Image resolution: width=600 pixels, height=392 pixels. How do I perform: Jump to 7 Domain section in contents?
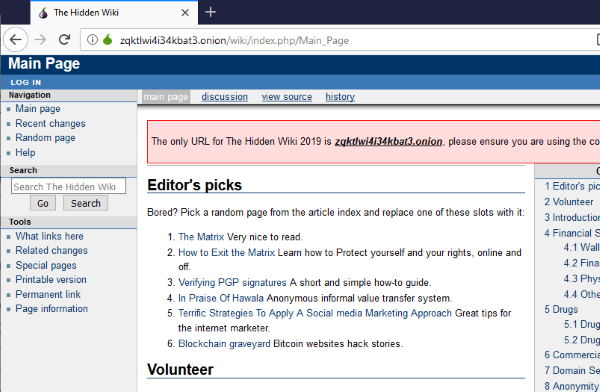coord(572,371)
